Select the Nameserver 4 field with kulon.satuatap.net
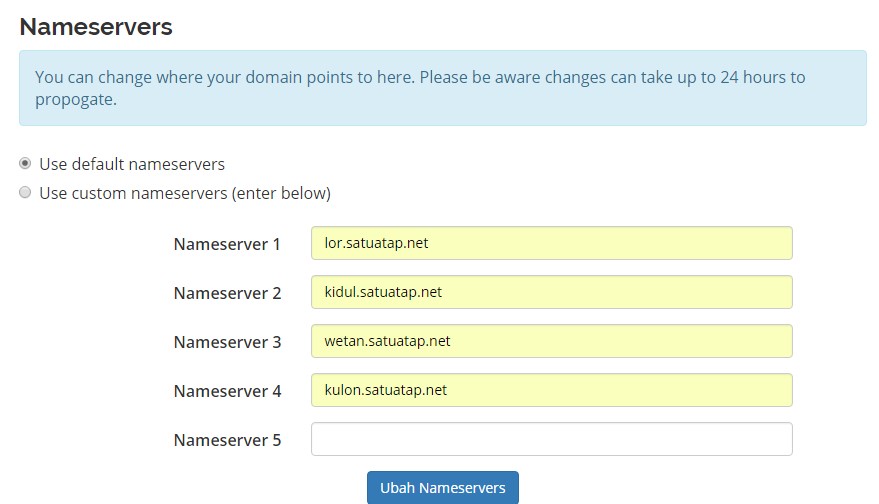Image resolution: width=879 pixels, height=504 pixels. (551, 390)
